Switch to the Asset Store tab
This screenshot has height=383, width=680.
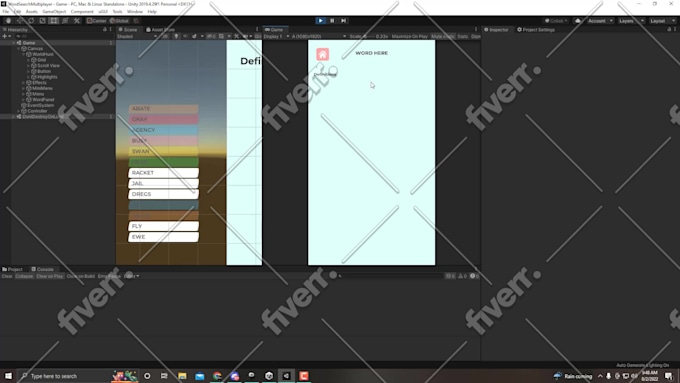pyautogui.click(x=160, y=29)
